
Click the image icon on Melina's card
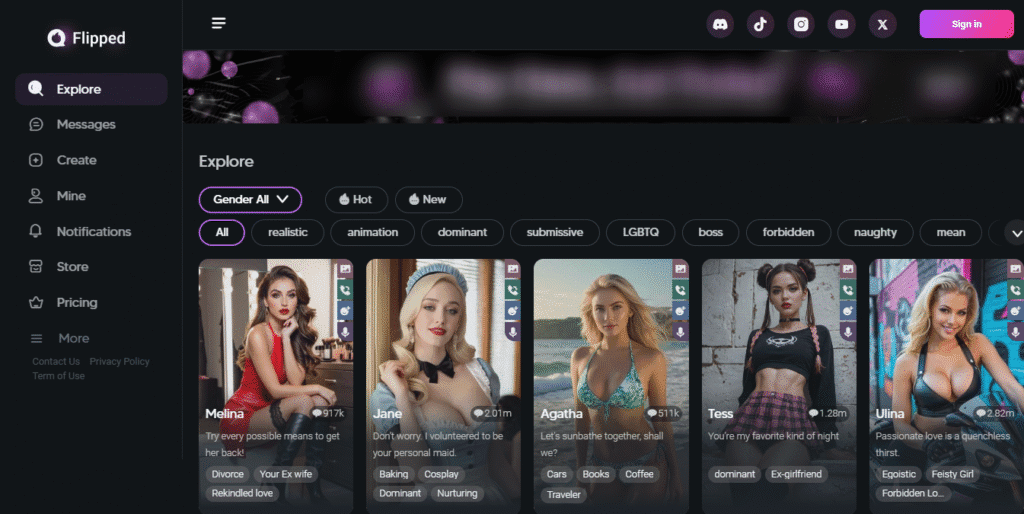(345, 268)
